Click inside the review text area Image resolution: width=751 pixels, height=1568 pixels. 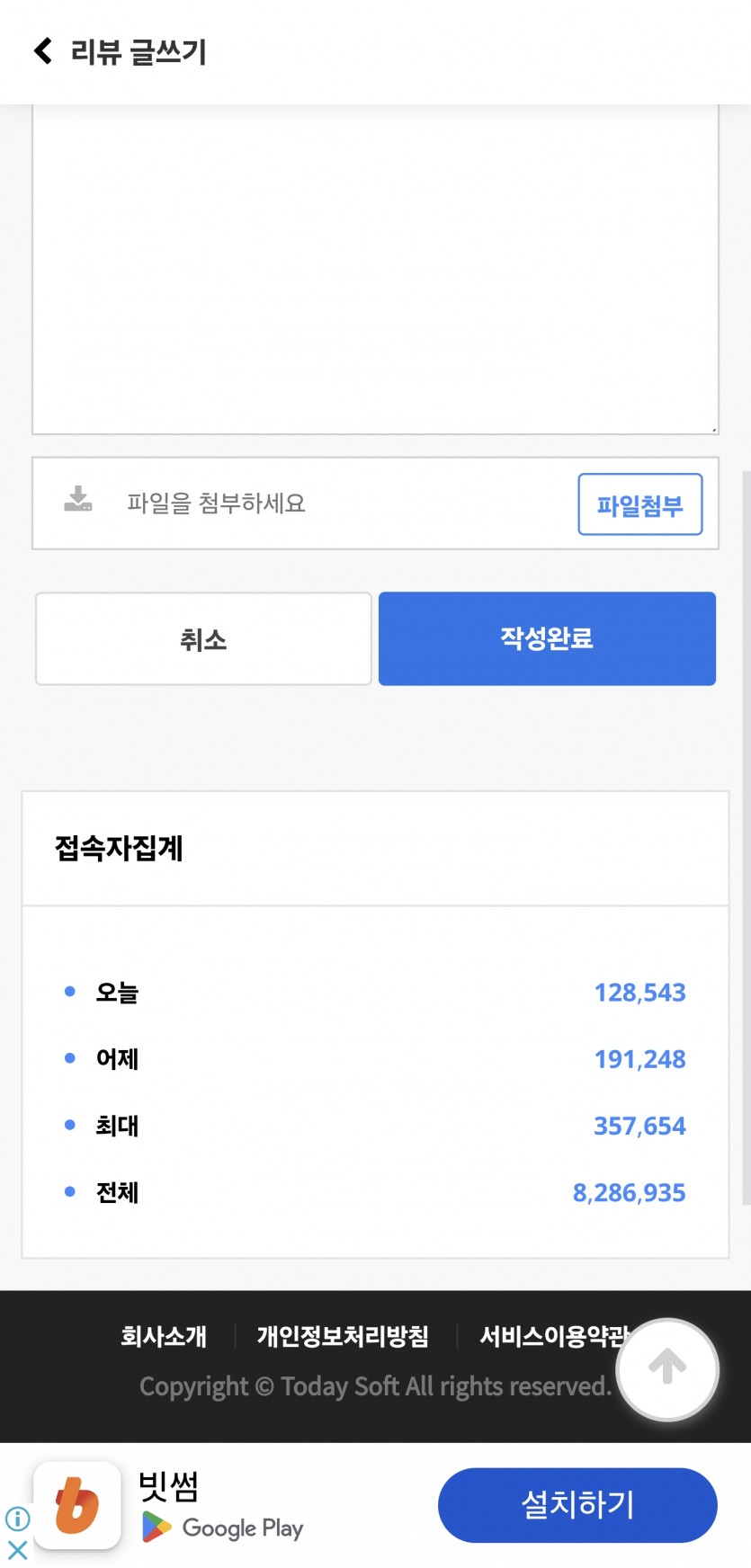click(375, 270)
